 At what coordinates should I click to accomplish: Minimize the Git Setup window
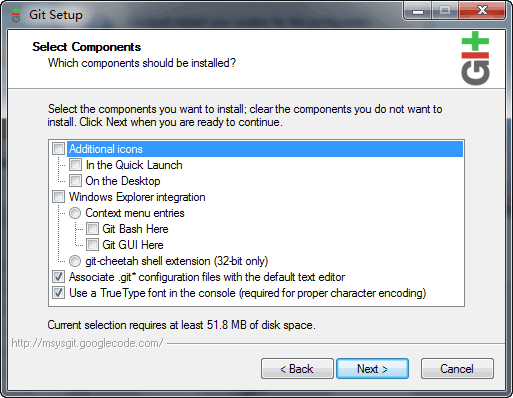tap(418, 11)
